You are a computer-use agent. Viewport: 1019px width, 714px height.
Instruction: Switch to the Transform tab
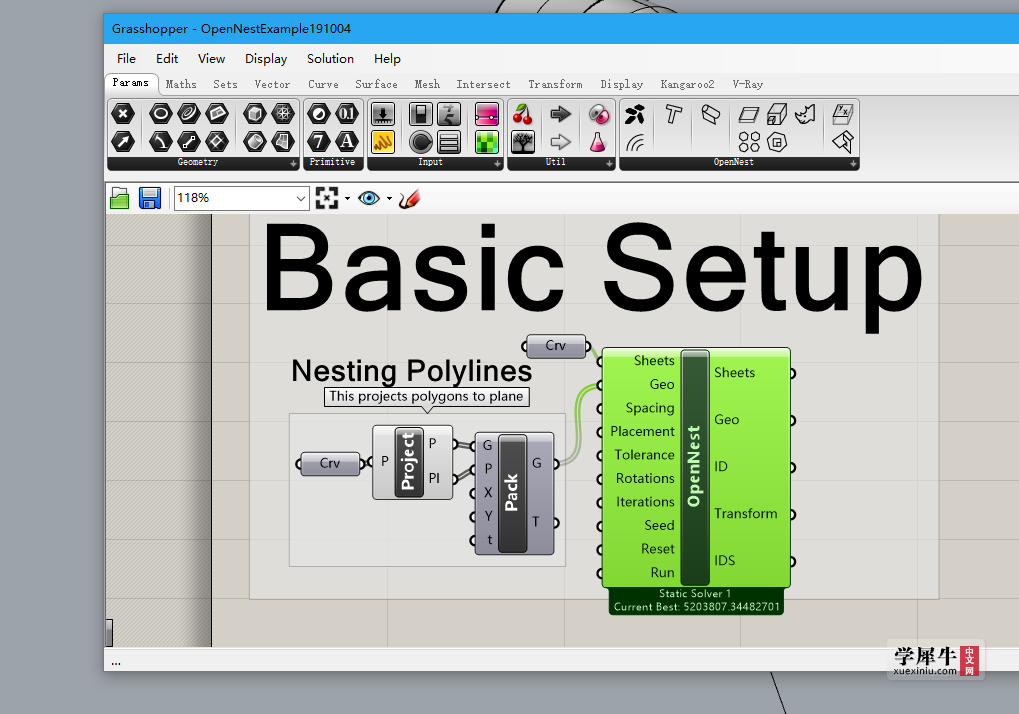[x=555, y=84]
